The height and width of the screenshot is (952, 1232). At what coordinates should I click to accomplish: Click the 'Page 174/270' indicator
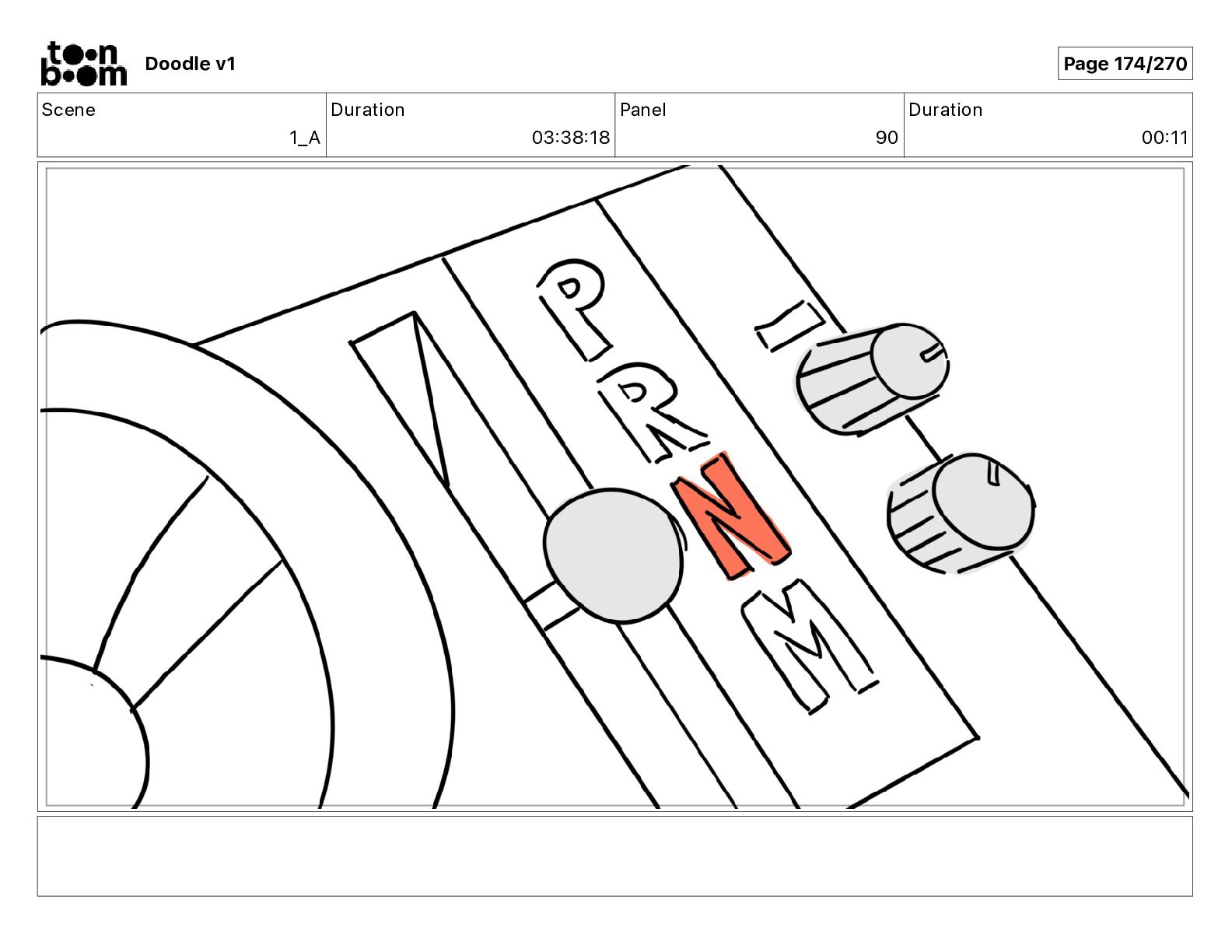pos(1125,64)
